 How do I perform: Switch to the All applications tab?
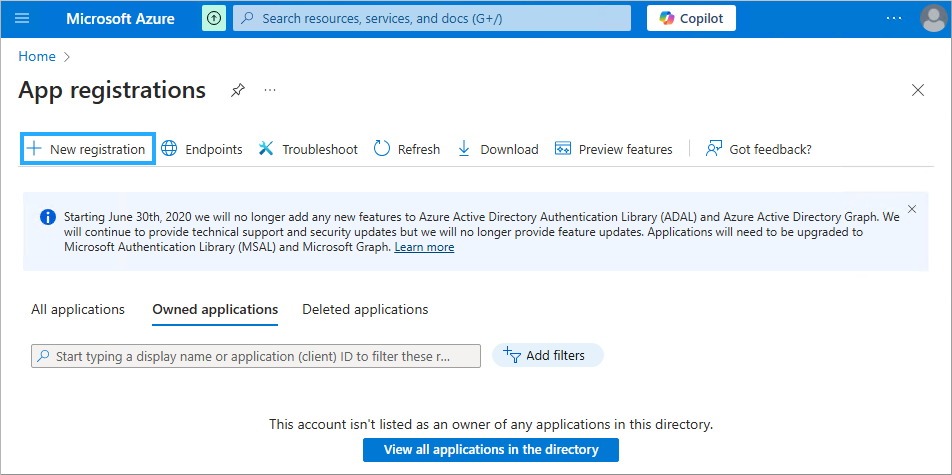(78, 309)
